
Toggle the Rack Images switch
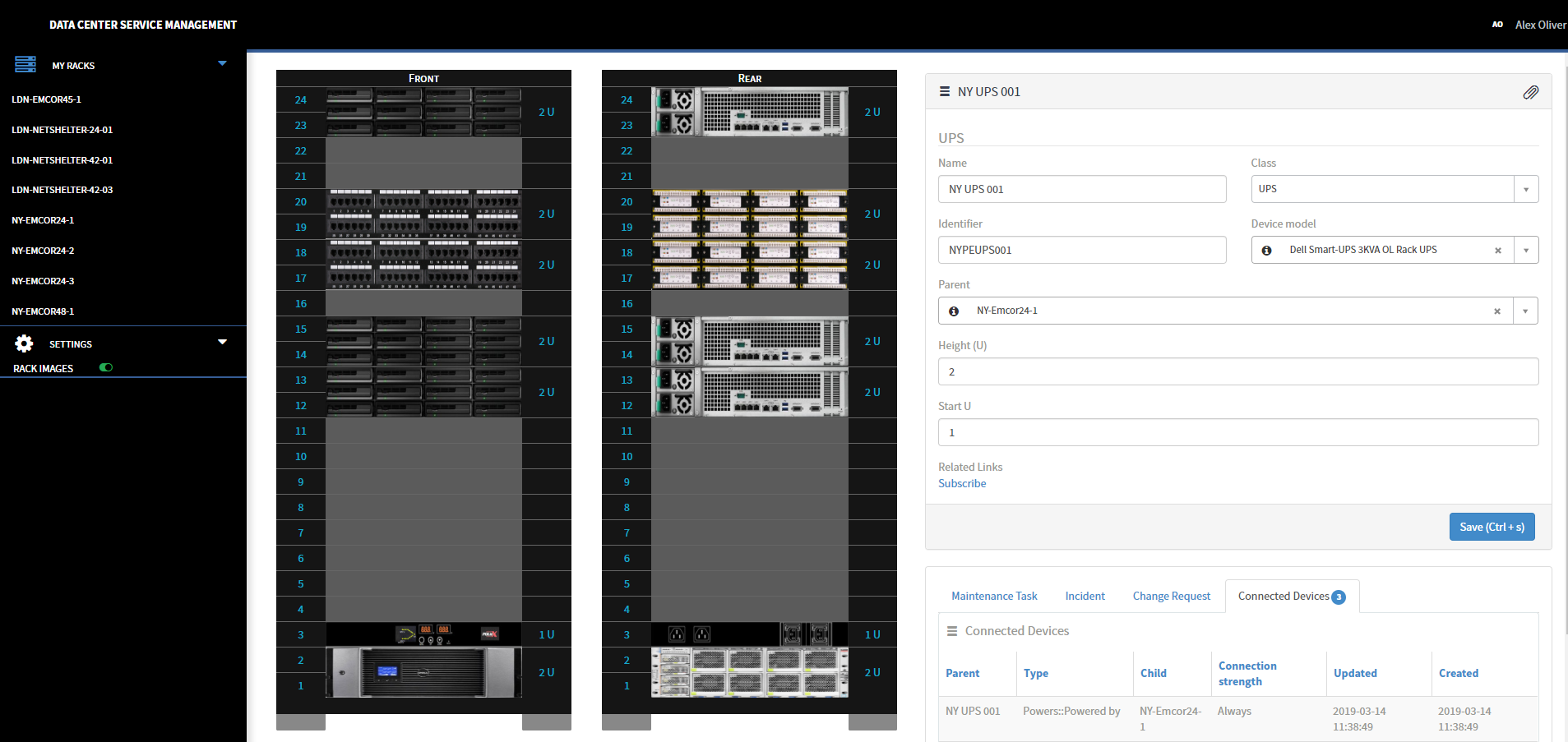[106, 367]
